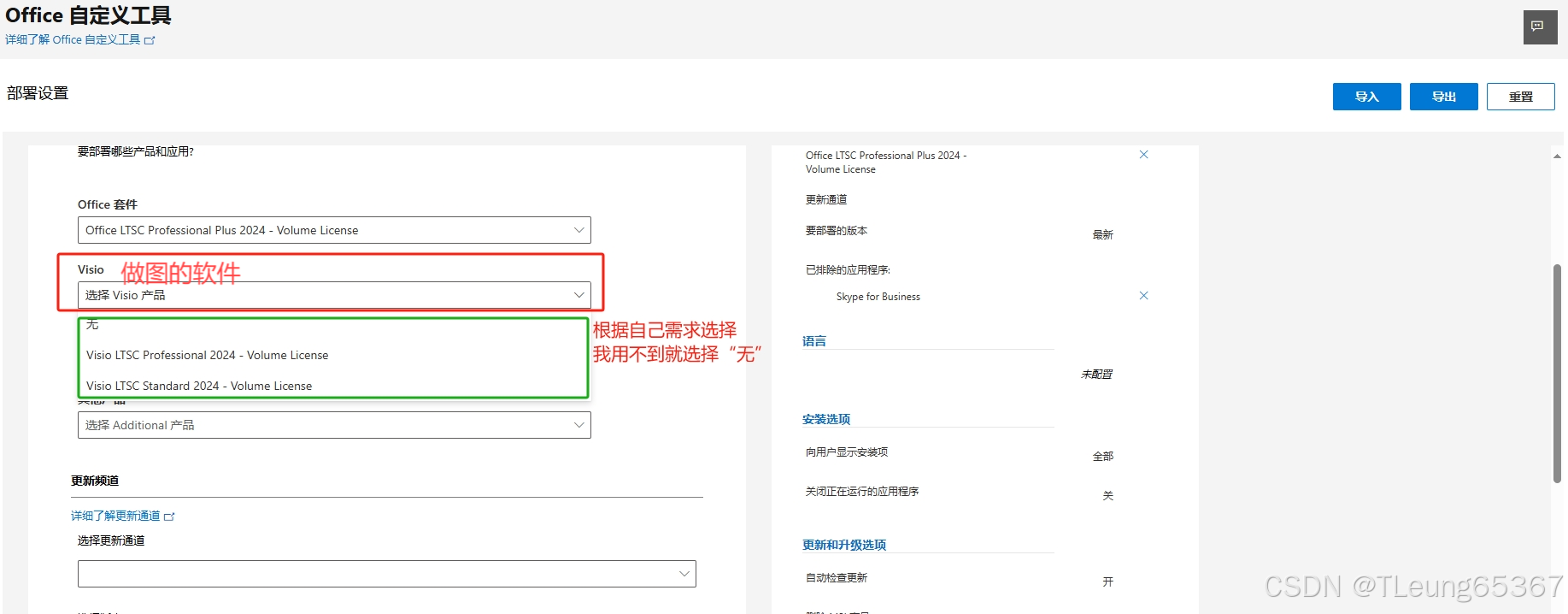Click the 自动检查更新 summary row

pyautogui.click(x=959, y=579)
